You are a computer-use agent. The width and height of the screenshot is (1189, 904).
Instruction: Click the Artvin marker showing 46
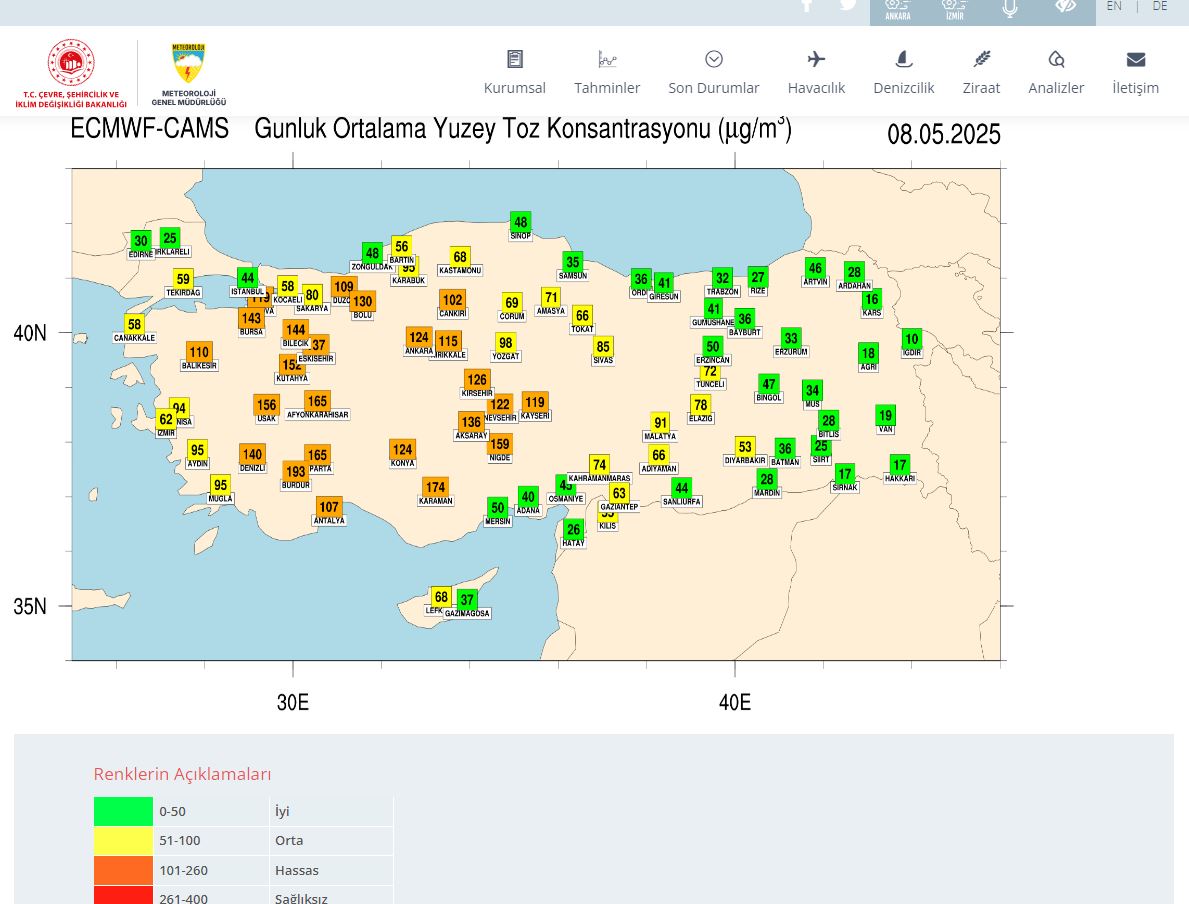pos(815,268)
